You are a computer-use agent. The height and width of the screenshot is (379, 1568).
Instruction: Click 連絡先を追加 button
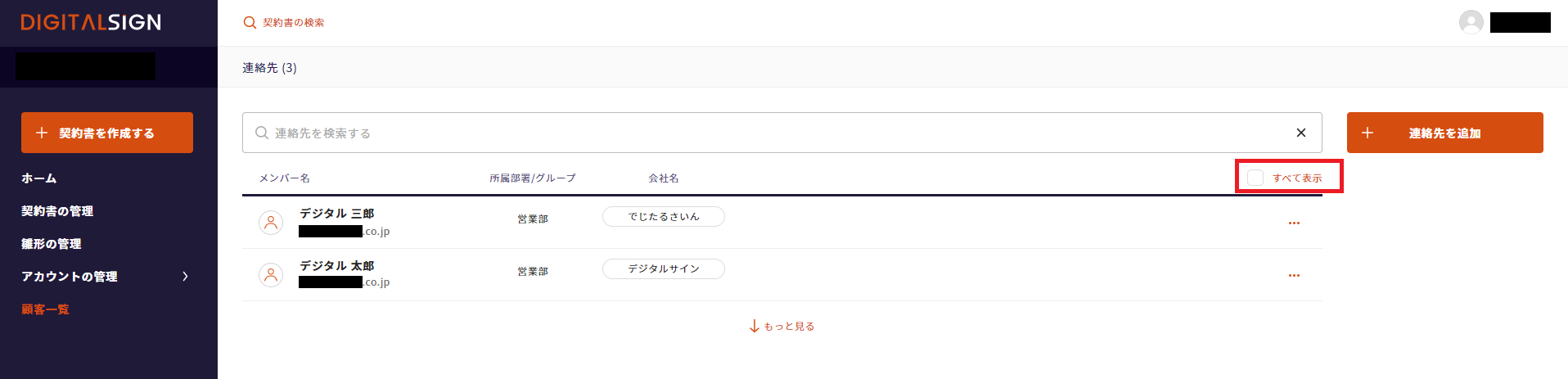(x=1444, y=133)
